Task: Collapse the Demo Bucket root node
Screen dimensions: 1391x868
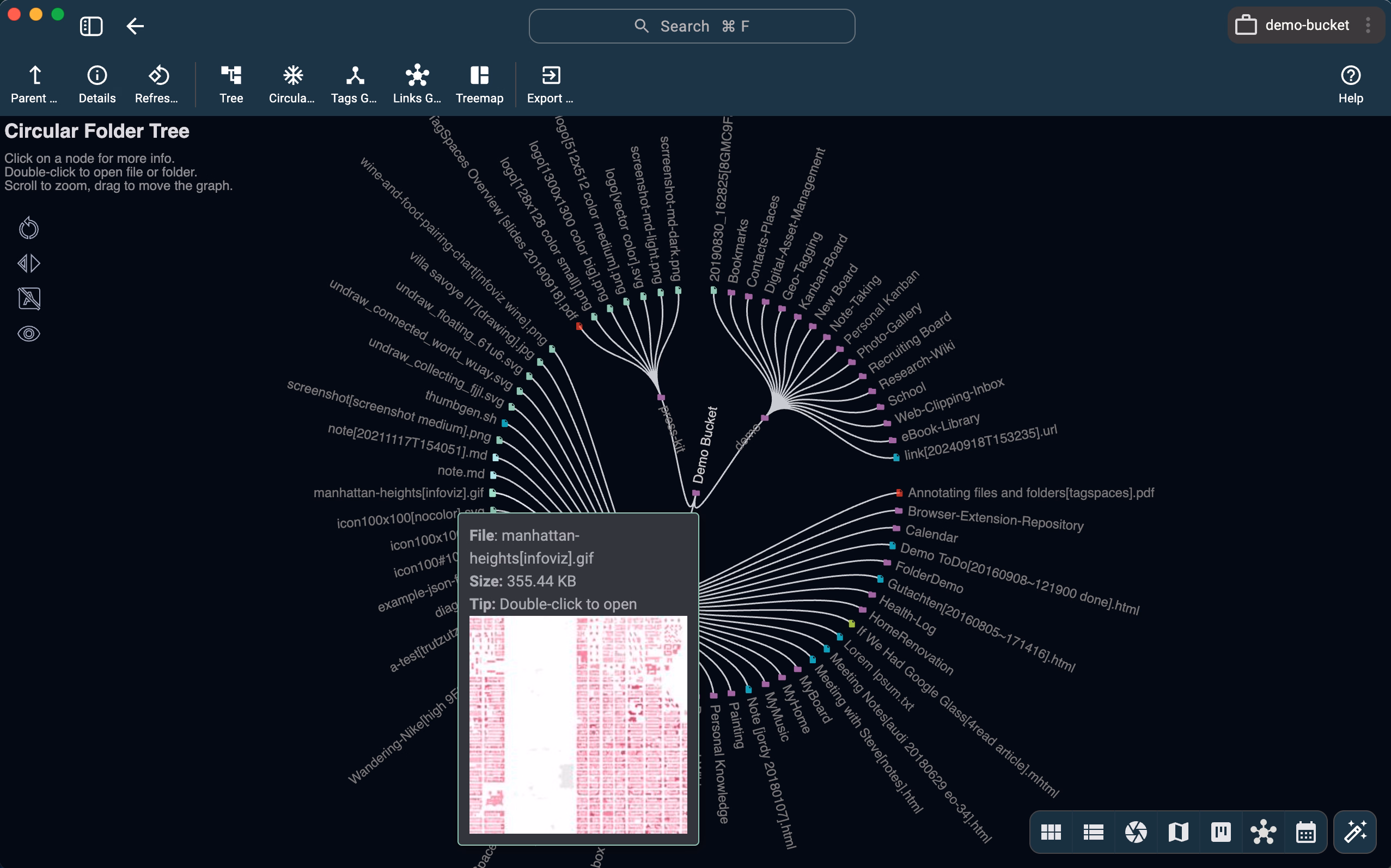Action: (696, 493)
